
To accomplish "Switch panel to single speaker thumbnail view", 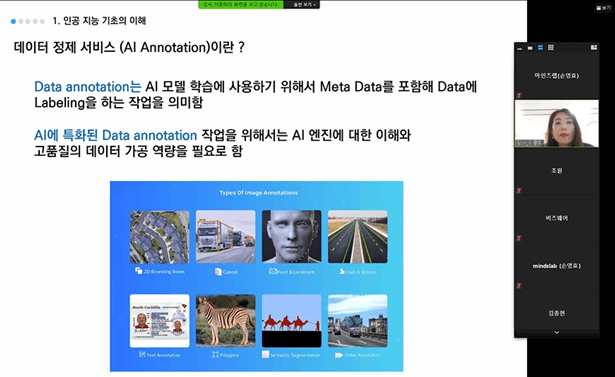I will click(530, 48).
